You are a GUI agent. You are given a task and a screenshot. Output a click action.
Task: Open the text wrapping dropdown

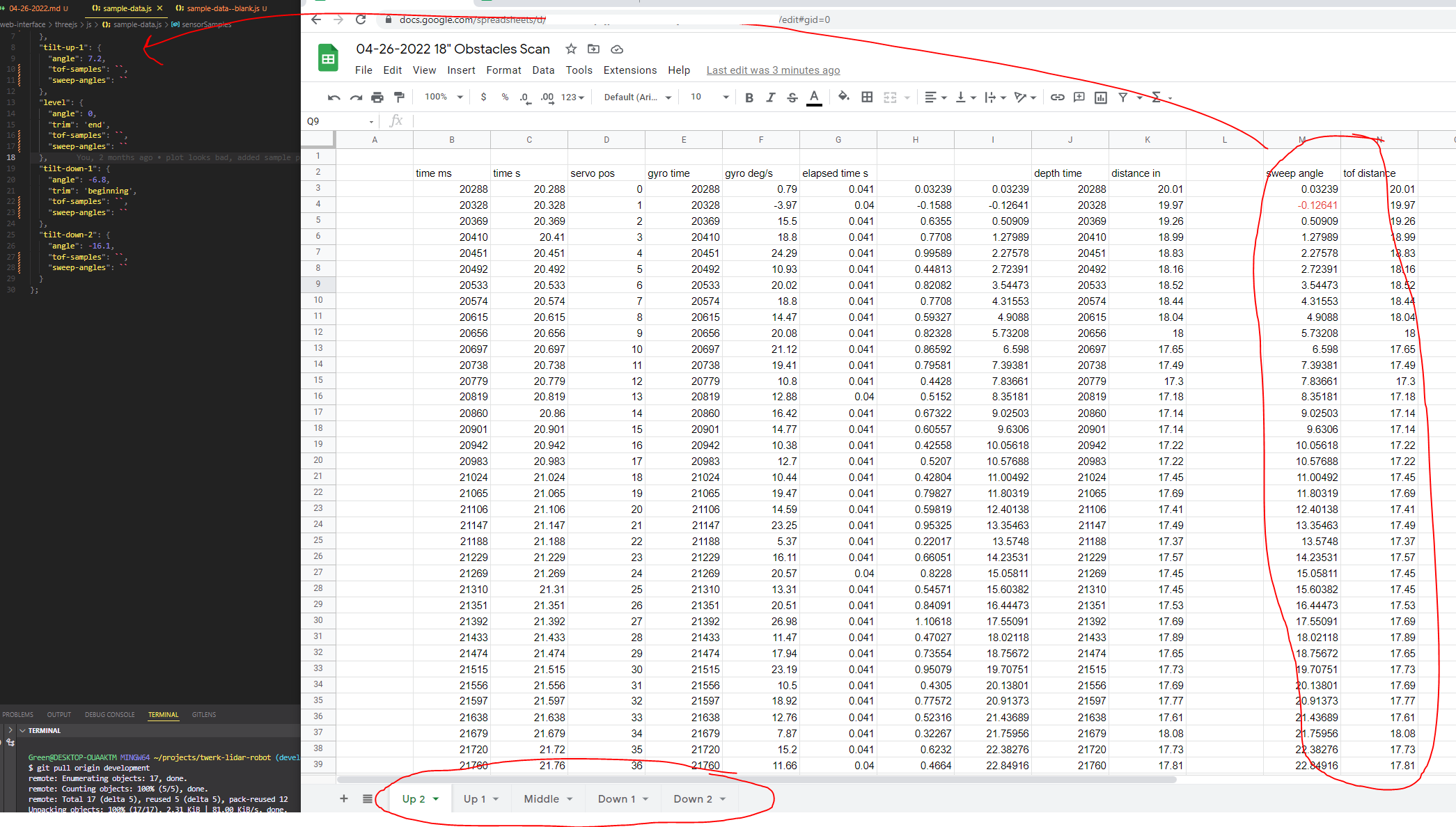point(996,97)
